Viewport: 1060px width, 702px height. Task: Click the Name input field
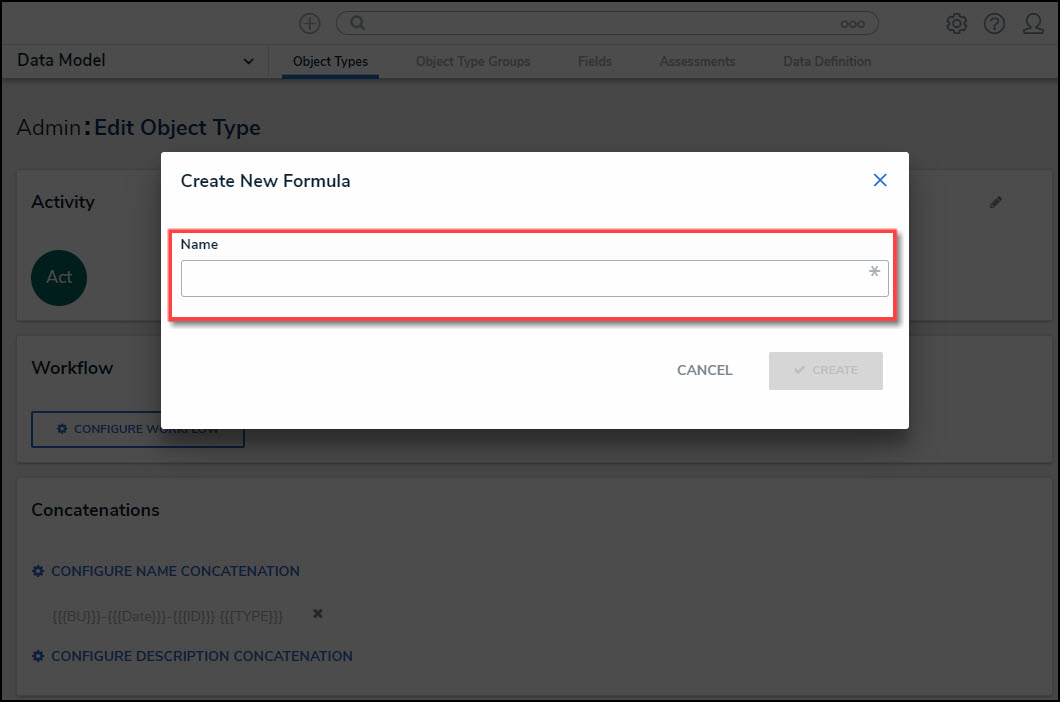pyautogui.click(x=534, y=279)
